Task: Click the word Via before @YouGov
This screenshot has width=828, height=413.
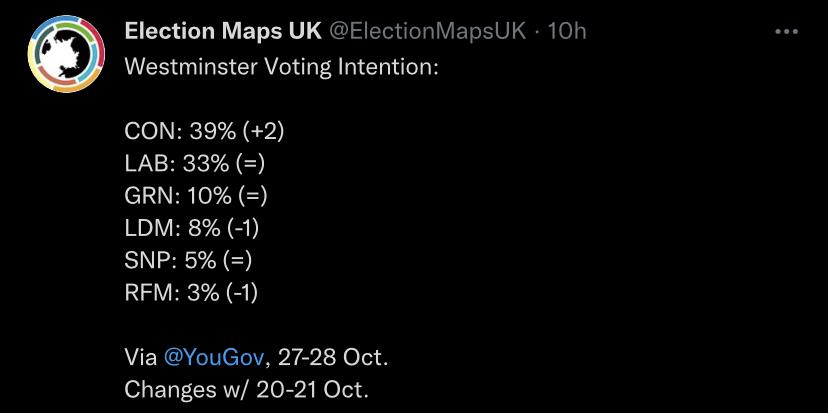Action: tap(140, 358)
